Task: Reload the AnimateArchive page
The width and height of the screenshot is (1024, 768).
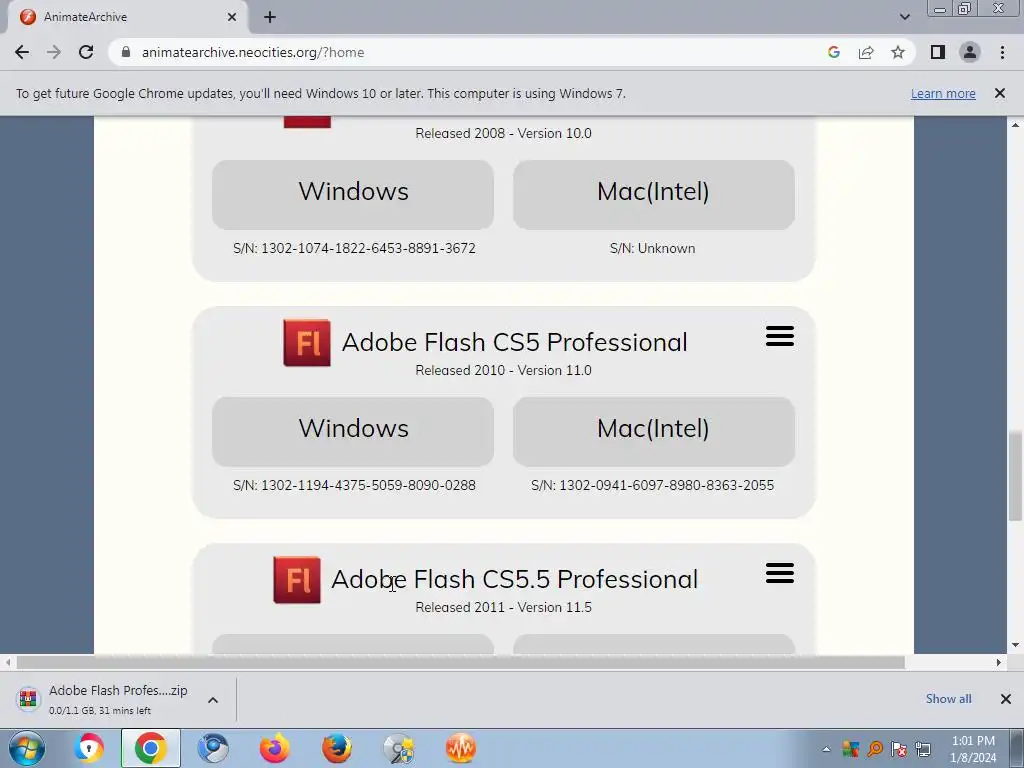Action: point(86,52)
